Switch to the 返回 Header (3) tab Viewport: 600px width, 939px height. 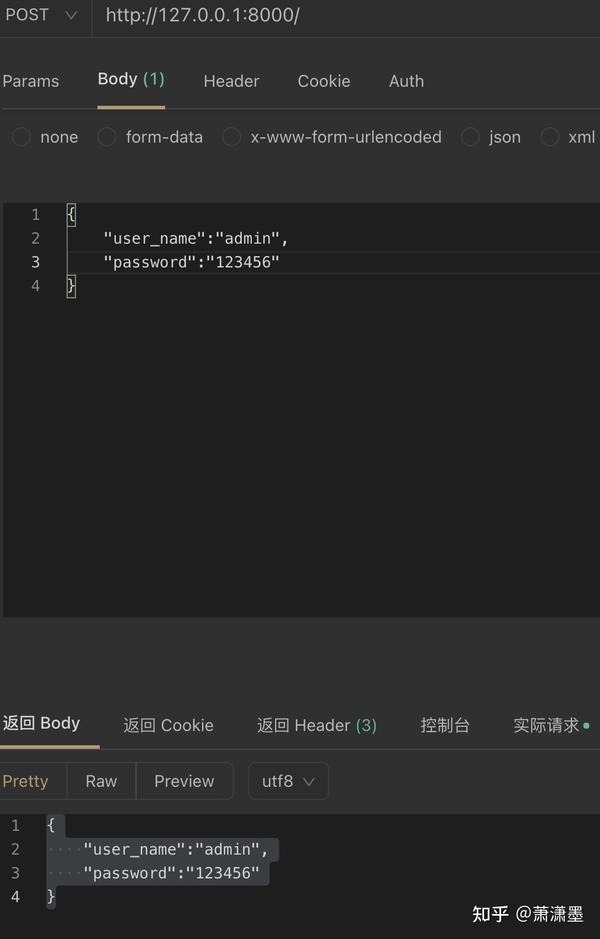[x=316, y=725]
